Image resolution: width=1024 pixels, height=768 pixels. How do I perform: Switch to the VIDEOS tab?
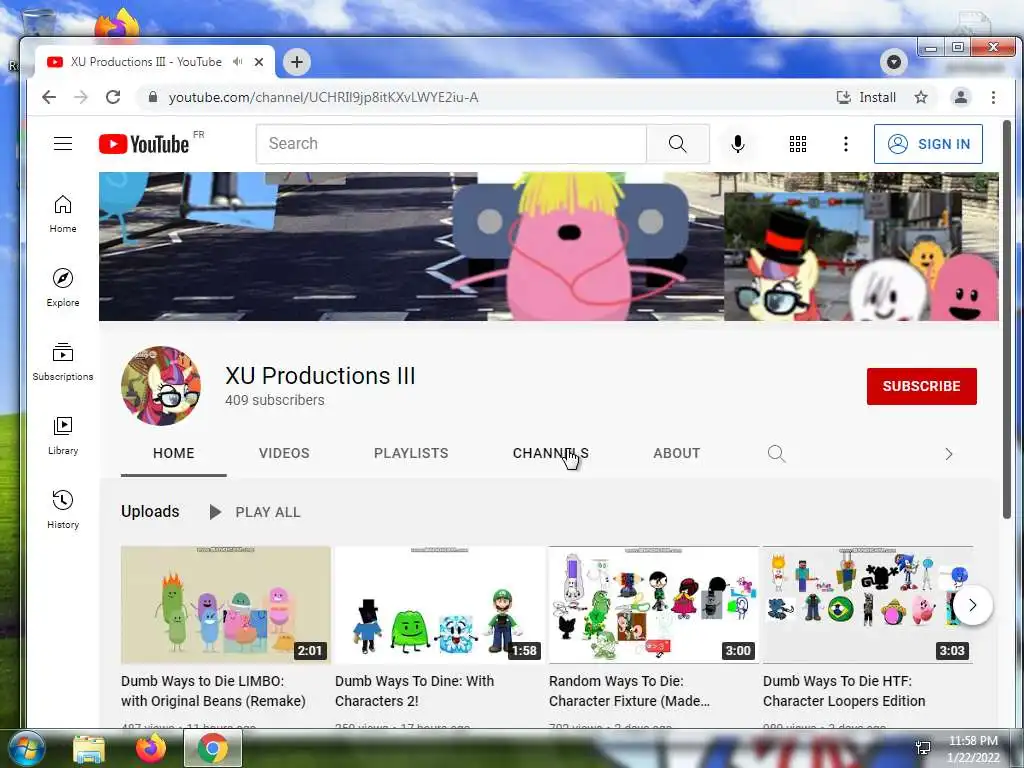pyautogui.click(x=284, y=453)
